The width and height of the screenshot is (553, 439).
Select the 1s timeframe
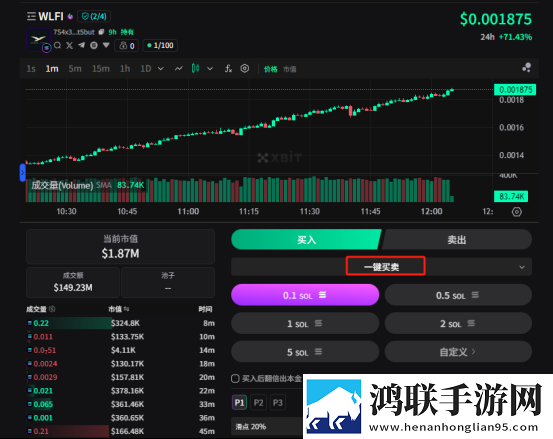31,68
